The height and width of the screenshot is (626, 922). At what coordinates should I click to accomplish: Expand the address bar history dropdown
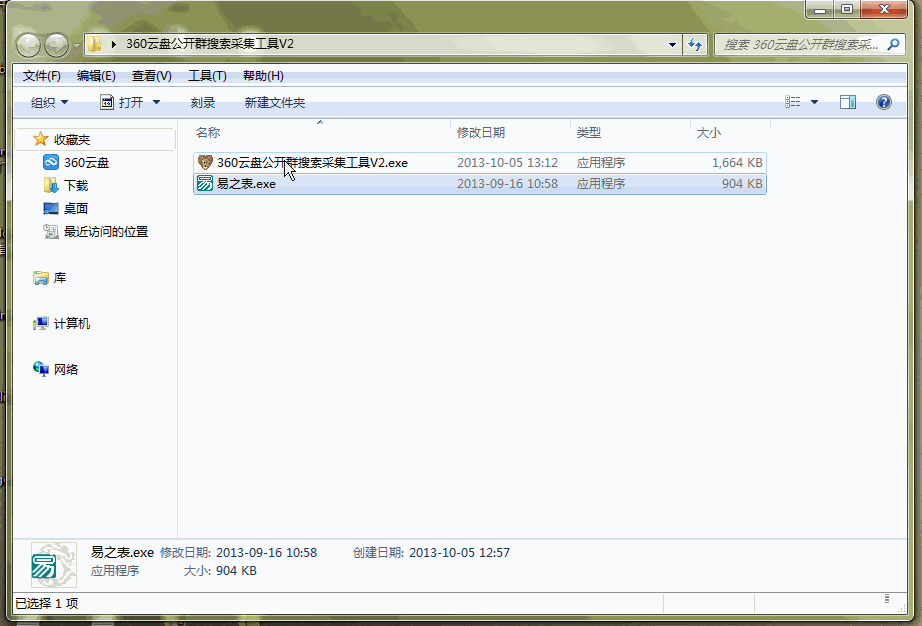point(672,44)
